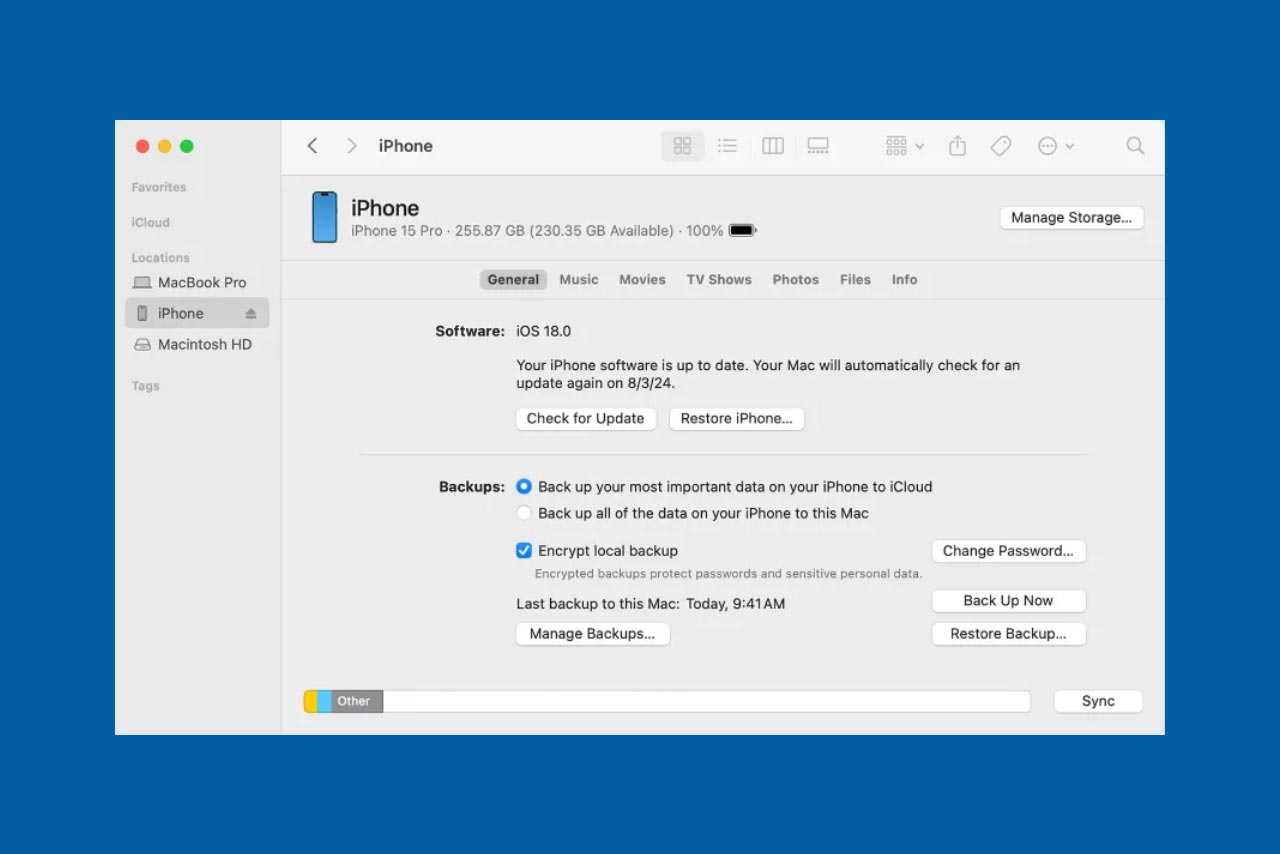Click the Other segment in storage bar
The width and height of the screenshot is (1280, 854).
click(x=356, y=701)
